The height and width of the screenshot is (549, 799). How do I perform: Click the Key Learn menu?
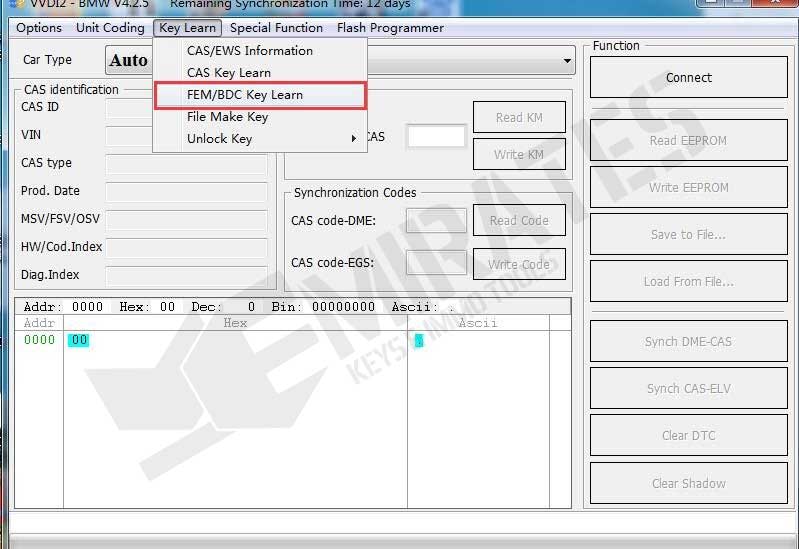tap(187, 28)
